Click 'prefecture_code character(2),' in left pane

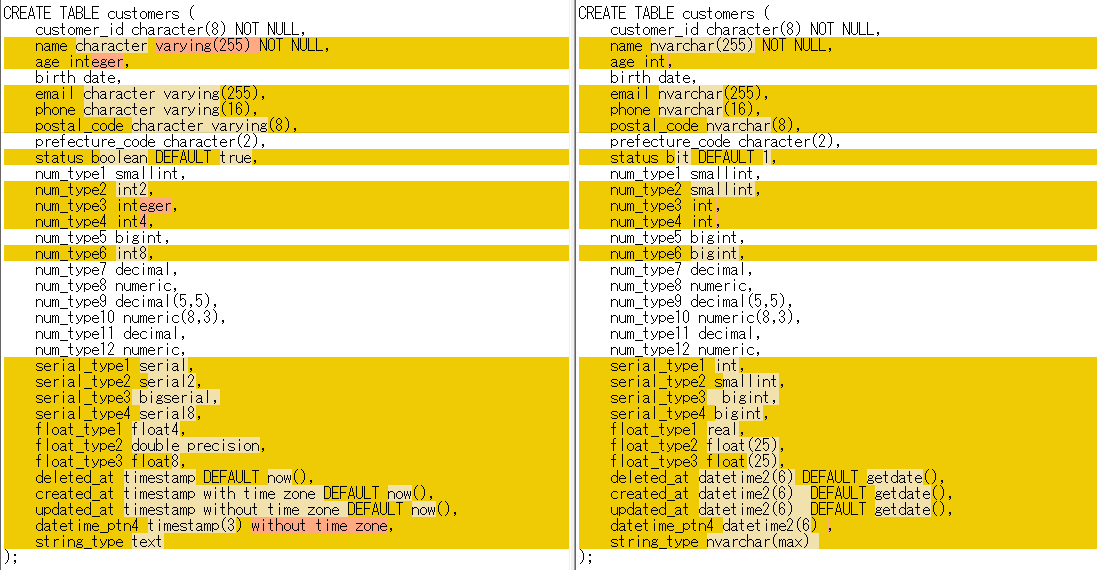tap(150, 142)
